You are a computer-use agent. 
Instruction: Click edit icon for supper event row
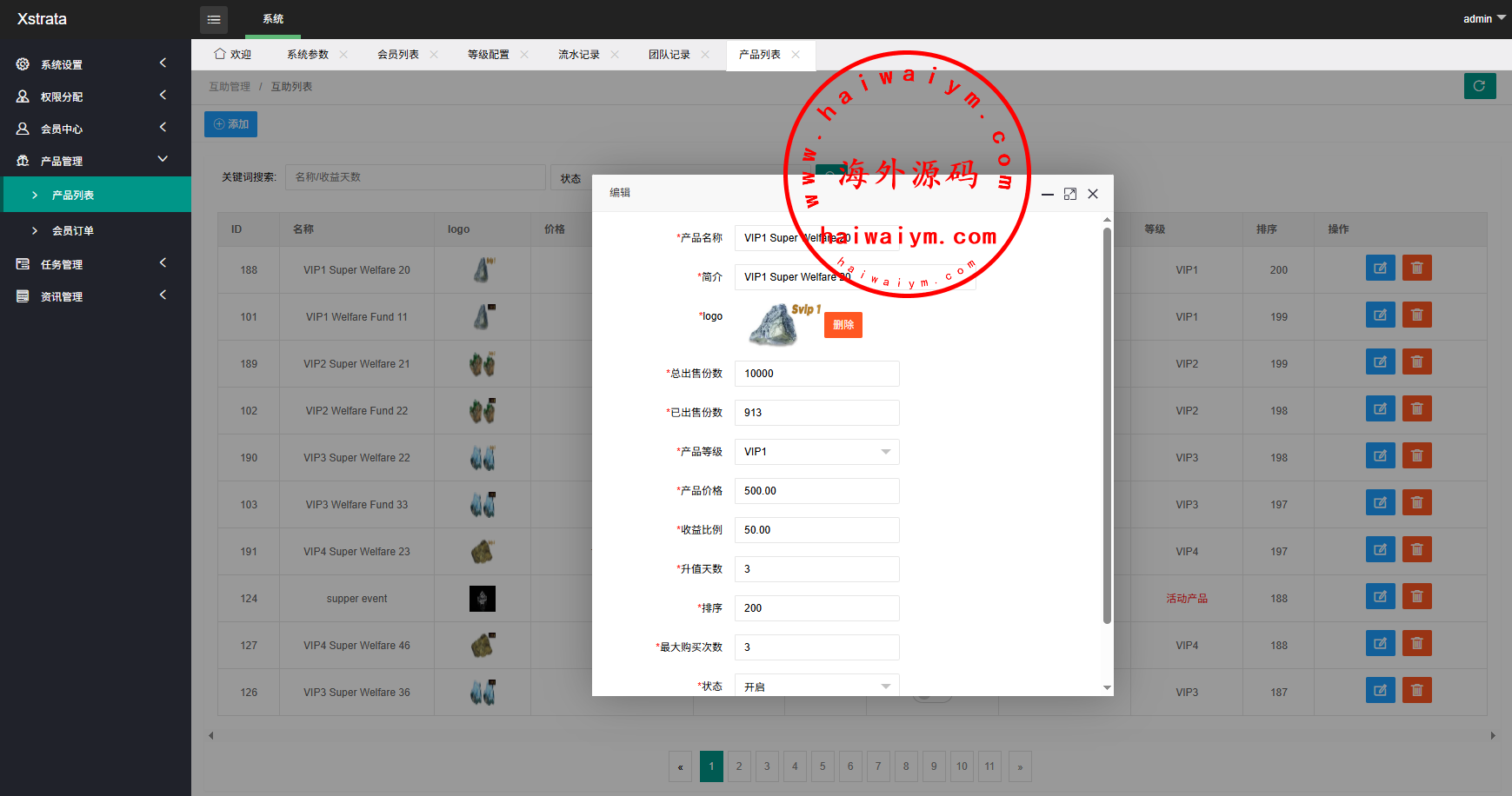(x=1380, y=597)
